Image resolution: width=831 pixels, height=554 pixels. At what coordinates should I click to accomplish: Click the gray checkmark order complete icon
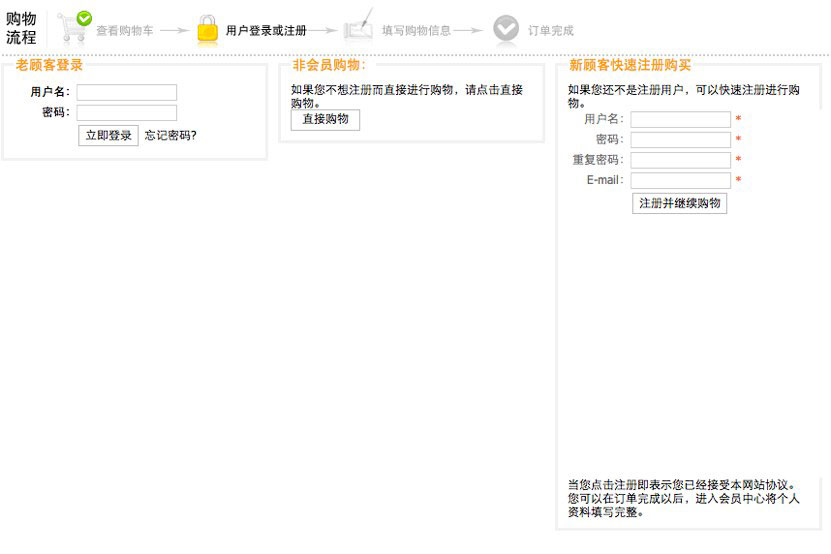pyautogui.click(x=506, y=28)
